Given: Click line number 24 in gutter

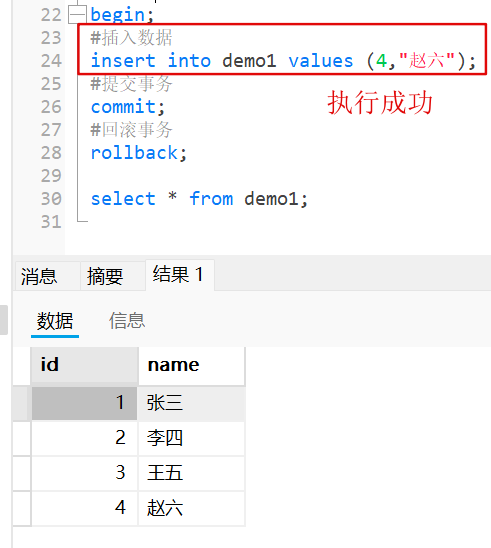Looking at the screenshot, I should coord(51,61).
